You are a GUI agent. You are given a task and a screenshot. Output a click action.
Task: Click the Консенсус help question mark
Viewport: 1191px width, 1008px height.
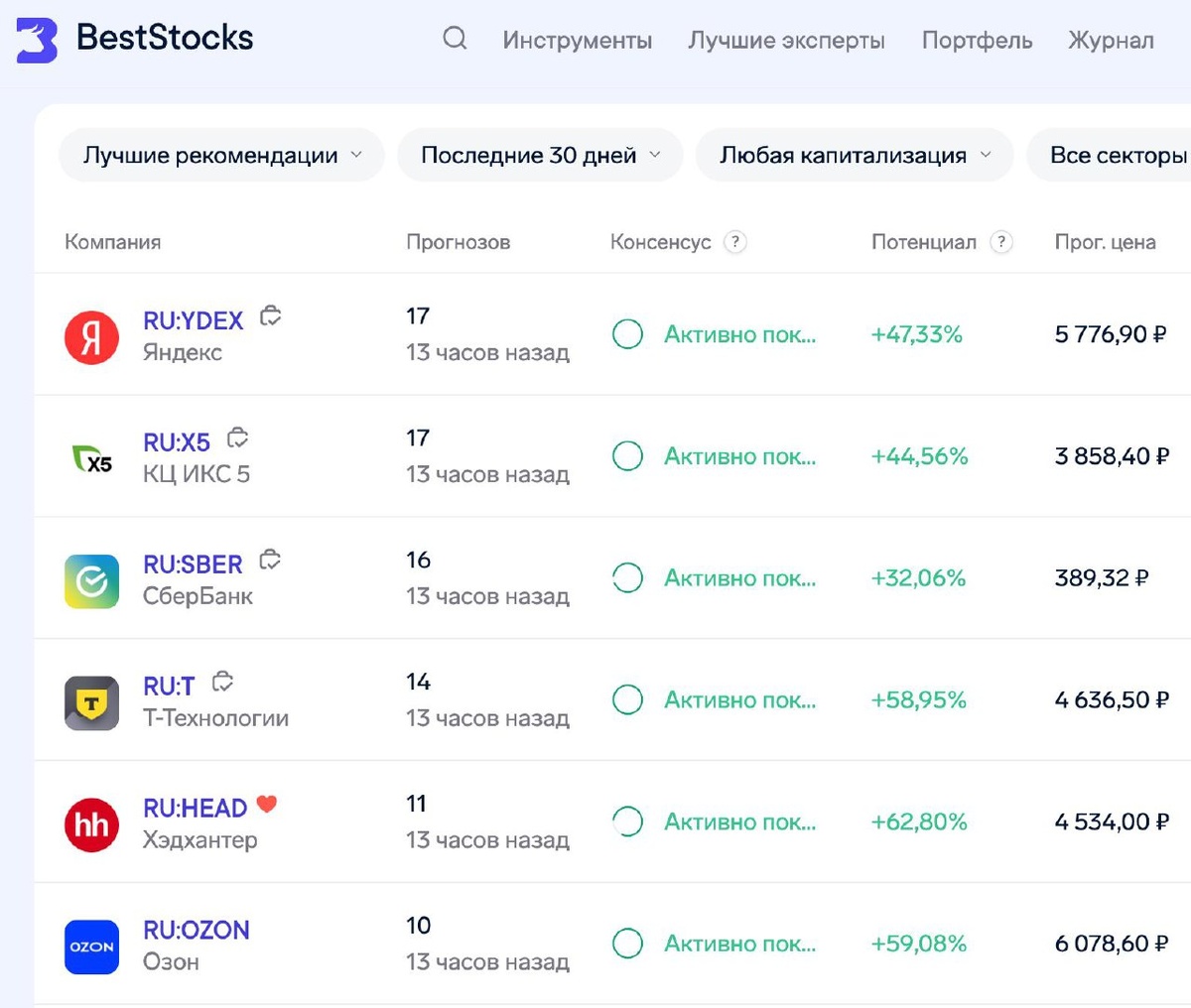(x=734, y=242)
